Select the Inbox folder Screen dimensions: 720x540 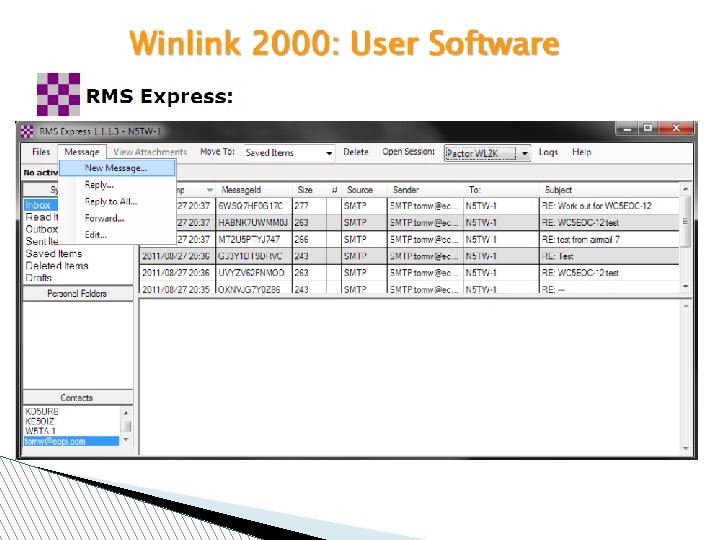(38, 205)
